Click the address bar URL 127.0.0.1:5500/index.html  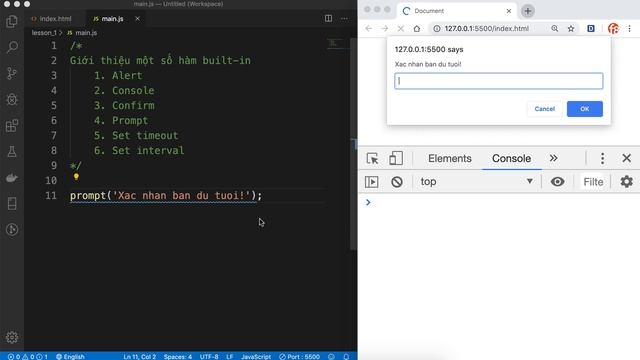487,28
